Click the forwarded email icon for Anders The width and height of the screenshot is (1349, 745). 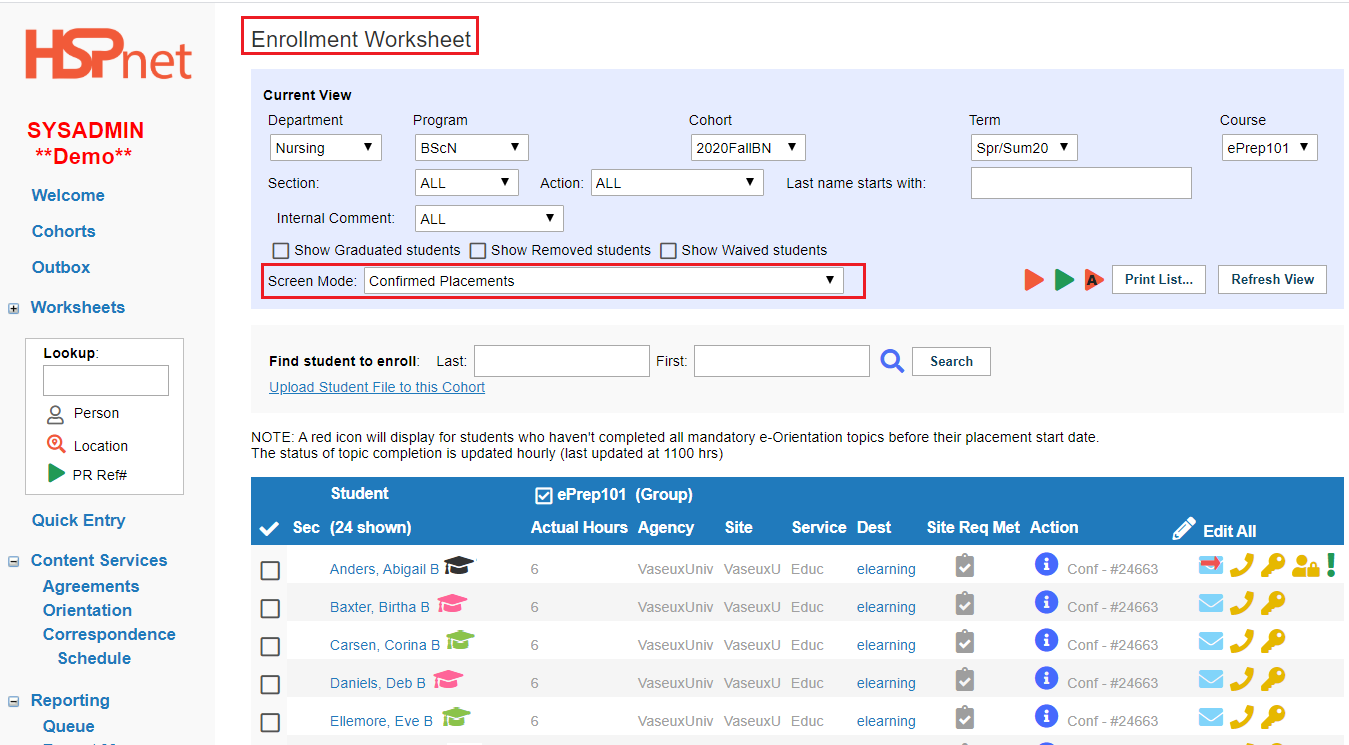click(x=1211, y=566)
